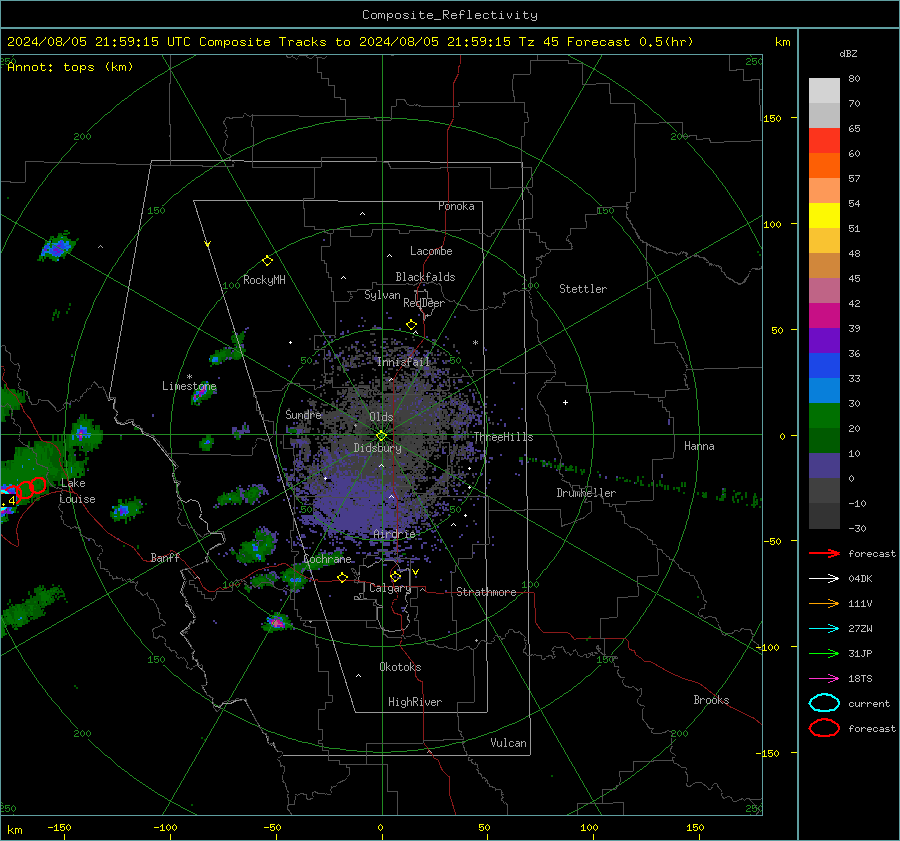This screenshot has height=841, width=900.
Task: Click the Limestone label
Action: tap(189, 386)
